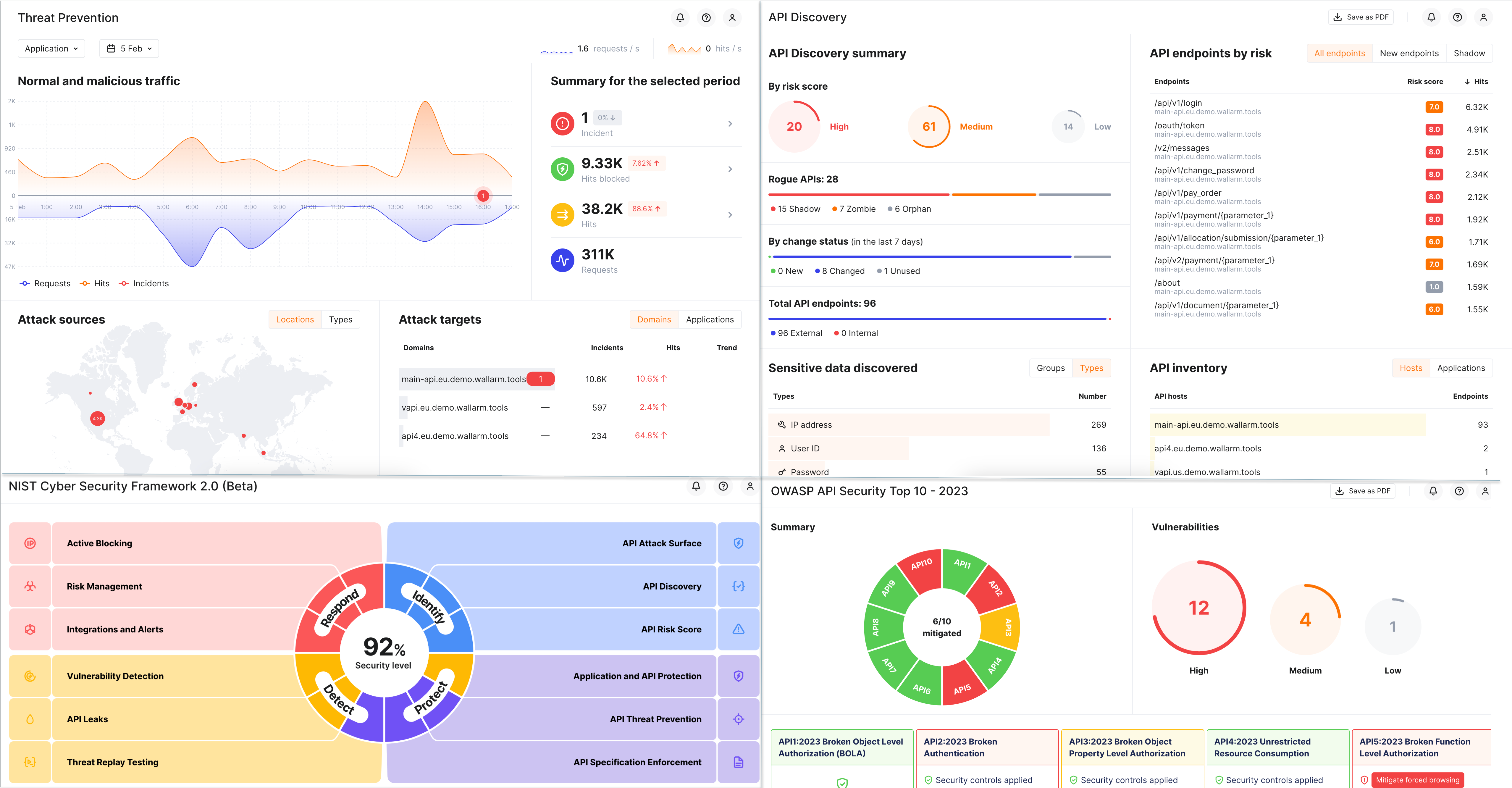Toggle Attack targets to Applications view
The width and height of the screenshot is (1512, 788).
point(710,319)
